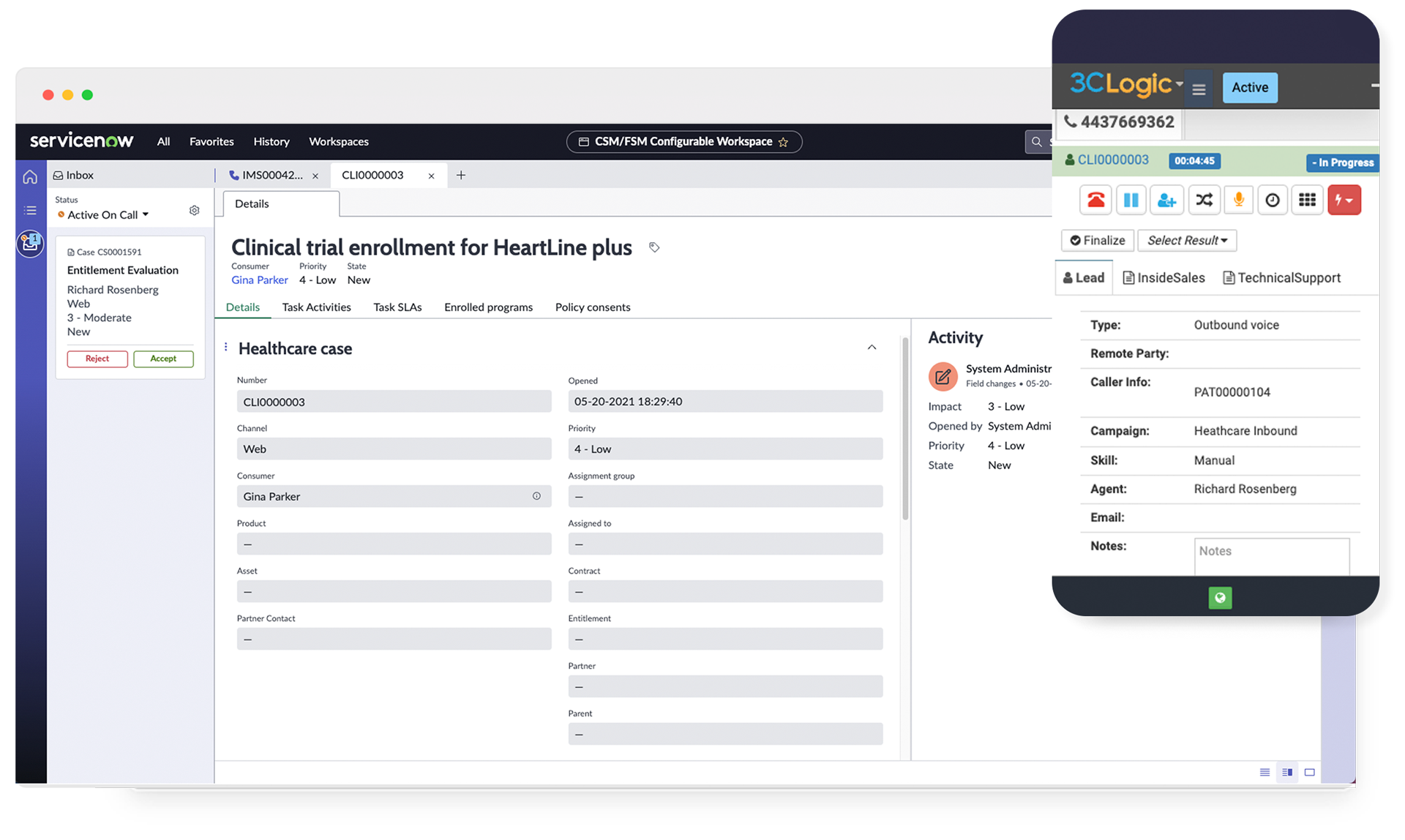Click the form vertical scrollbar
Viewport: 1405px width, 840px height.
click(x=905, y=428)
